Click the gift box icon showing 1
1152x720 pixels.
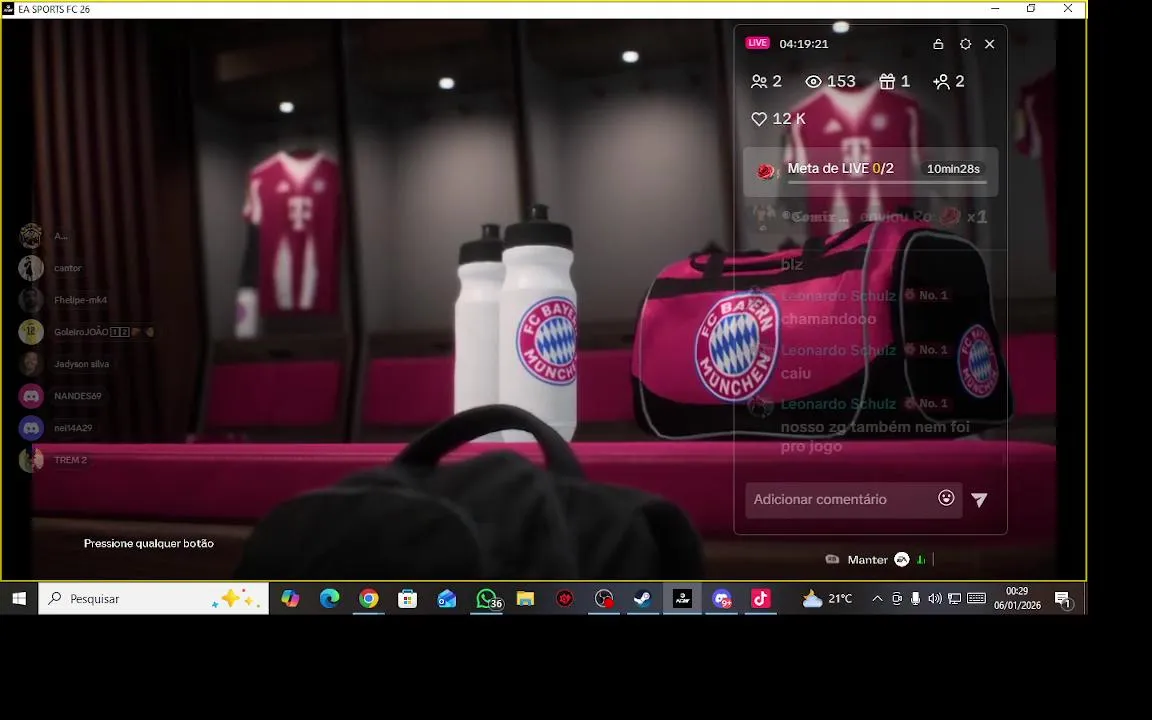tap(887, 82)
